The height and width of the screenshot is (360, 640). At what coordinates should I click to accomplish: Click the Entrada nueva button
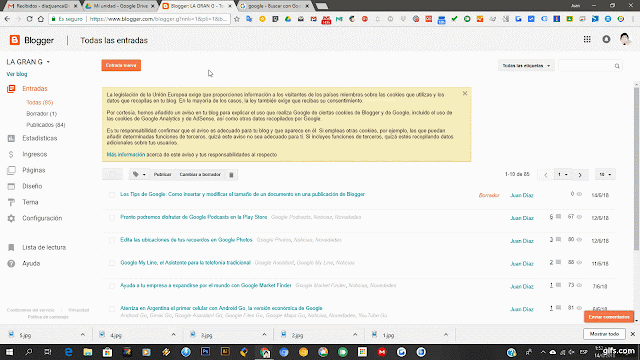coord(121,65)
